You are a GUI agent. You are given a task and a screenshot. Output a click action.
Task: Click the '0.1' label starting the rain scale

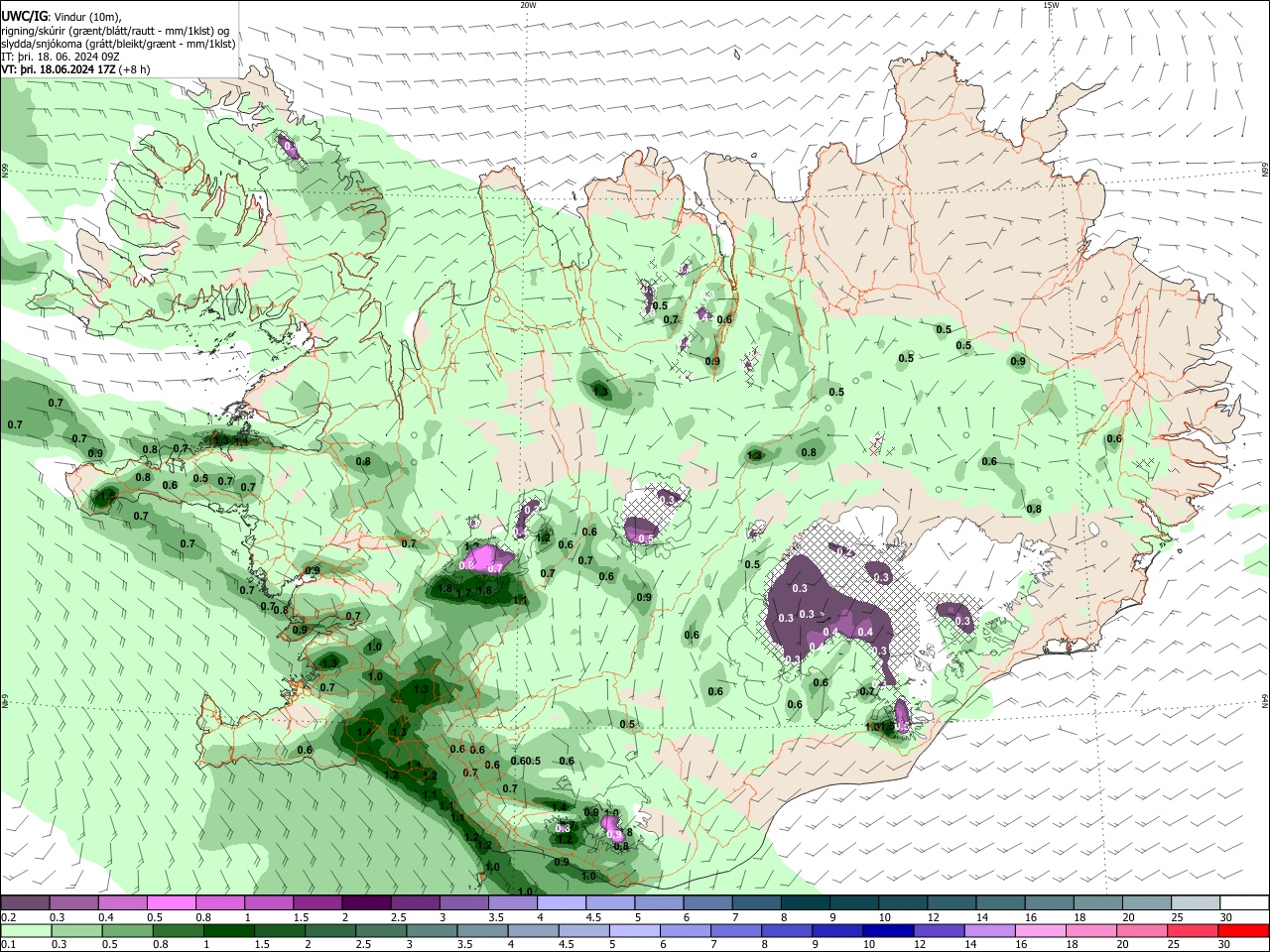(8, 945)
